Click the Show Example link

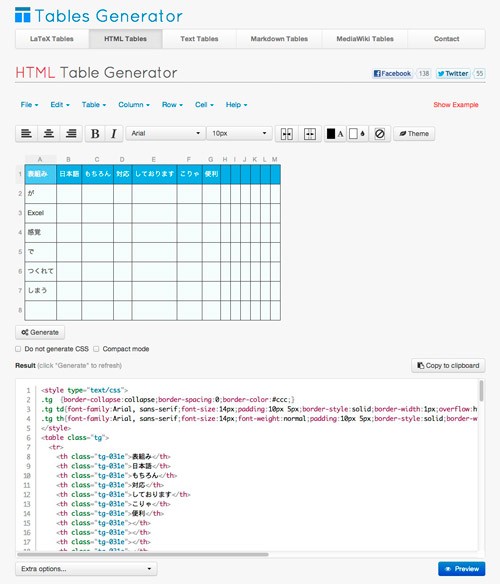tap(456, 105)
